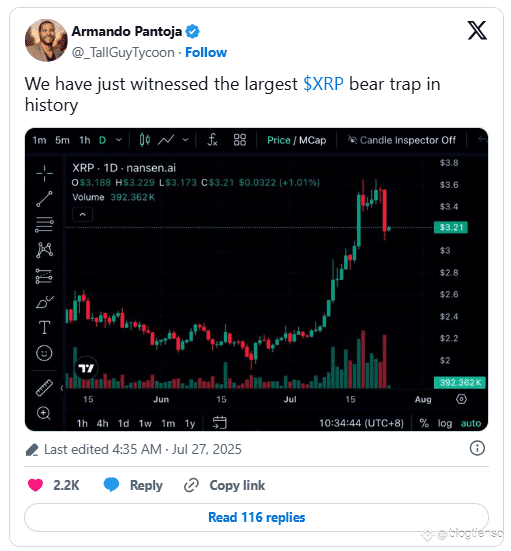This screenshot has width=511, height=551.
Task: Open the indicators fx button
Action: (x=212, y=140)
